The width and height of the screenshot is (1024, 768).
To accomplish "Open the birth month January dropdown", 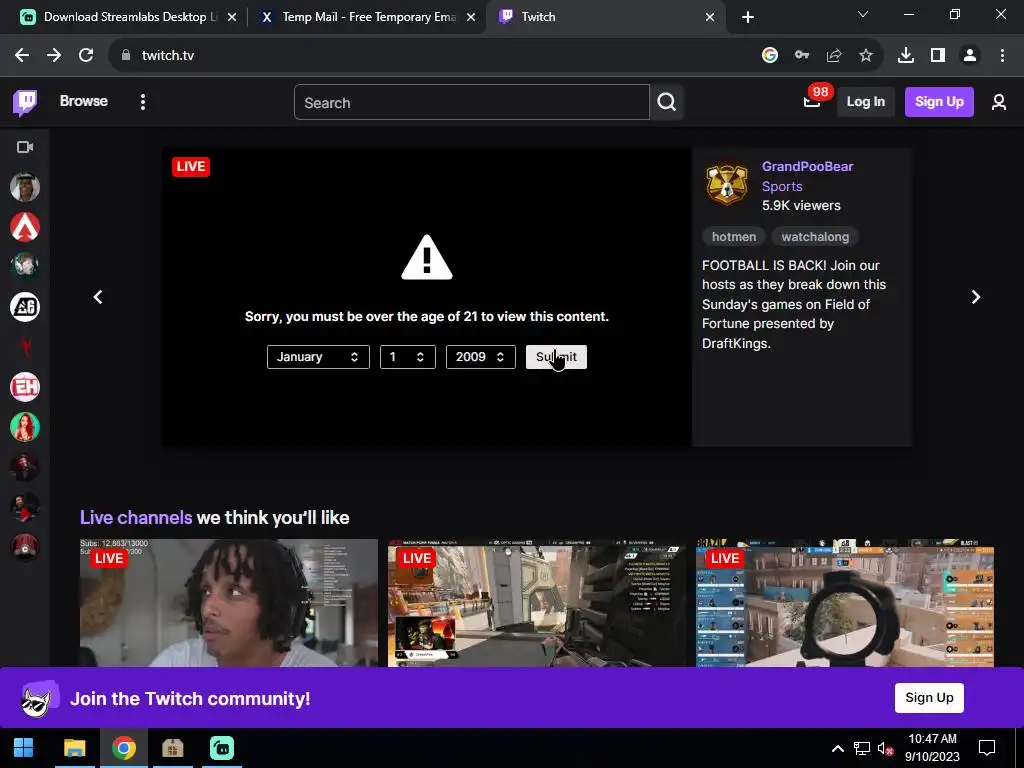I will point(318,357).
